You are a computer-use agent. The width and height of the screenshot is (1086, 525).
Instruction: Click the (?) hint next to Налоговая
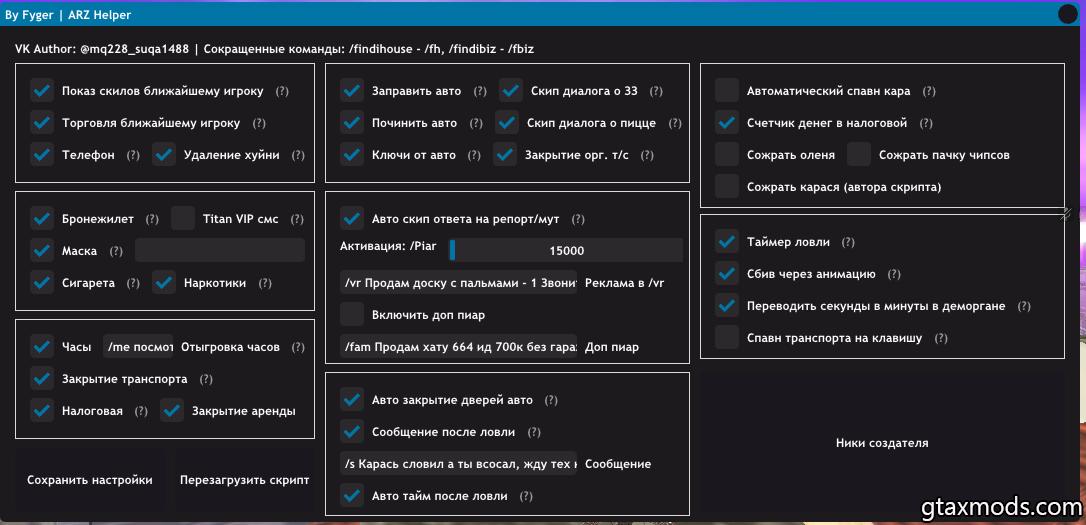[141, 411]
